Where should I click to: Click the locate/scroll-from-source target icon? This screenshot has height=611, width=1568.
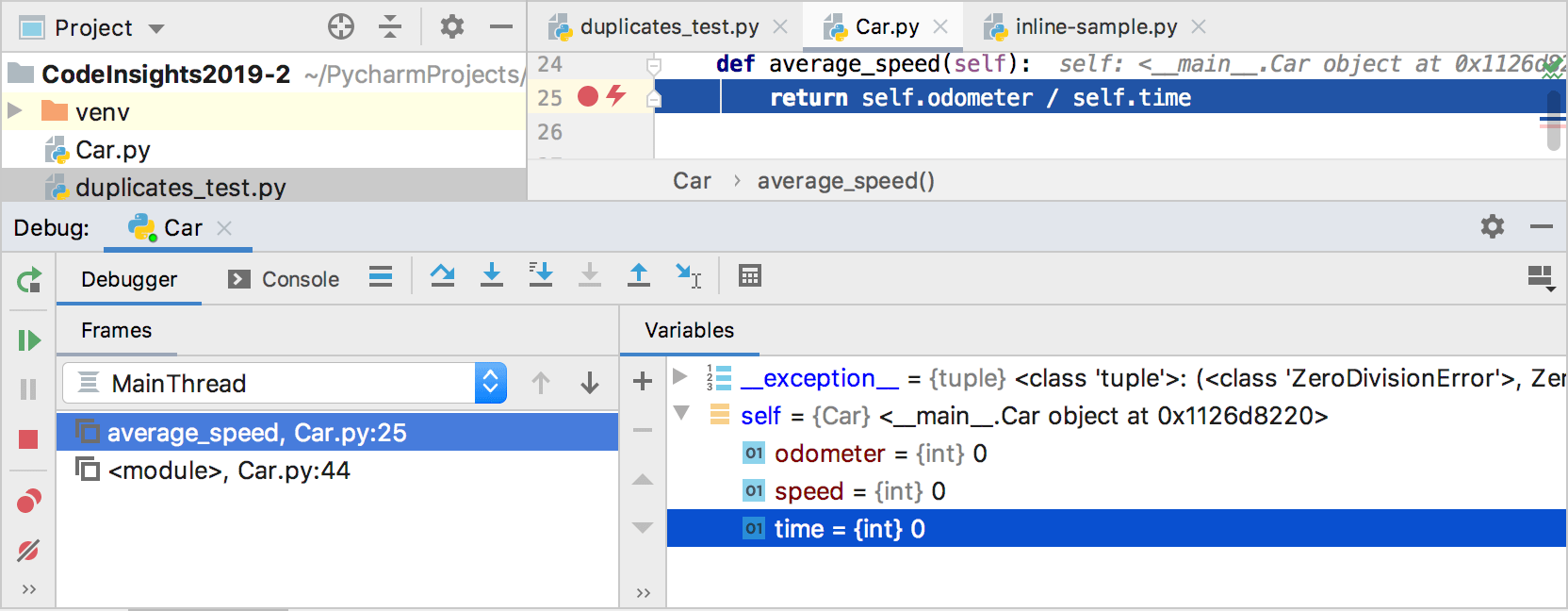(x=341, y=26)
